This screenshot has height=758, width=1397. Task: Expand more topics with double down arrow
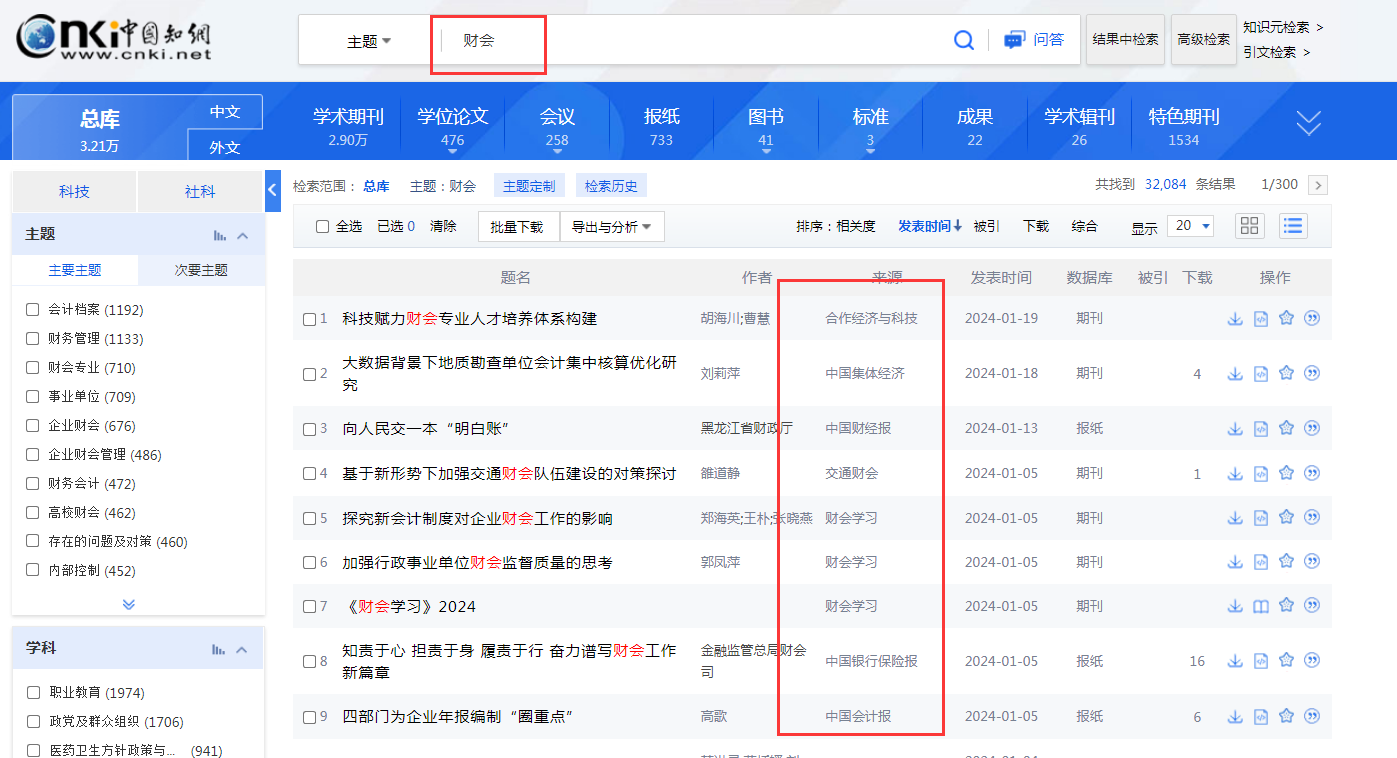tap(128, 604)
